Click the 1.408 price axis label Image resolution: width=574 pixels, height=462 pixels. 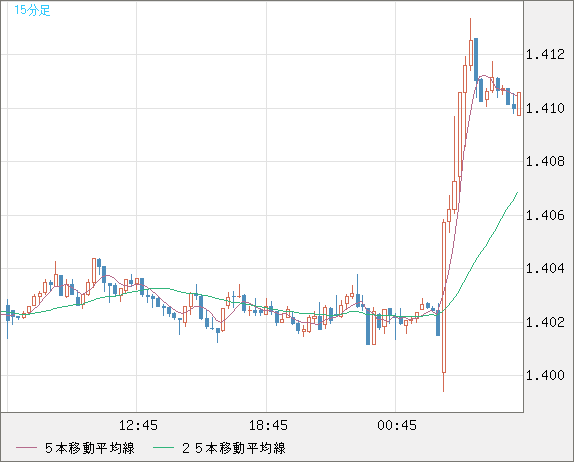[545, 161]
